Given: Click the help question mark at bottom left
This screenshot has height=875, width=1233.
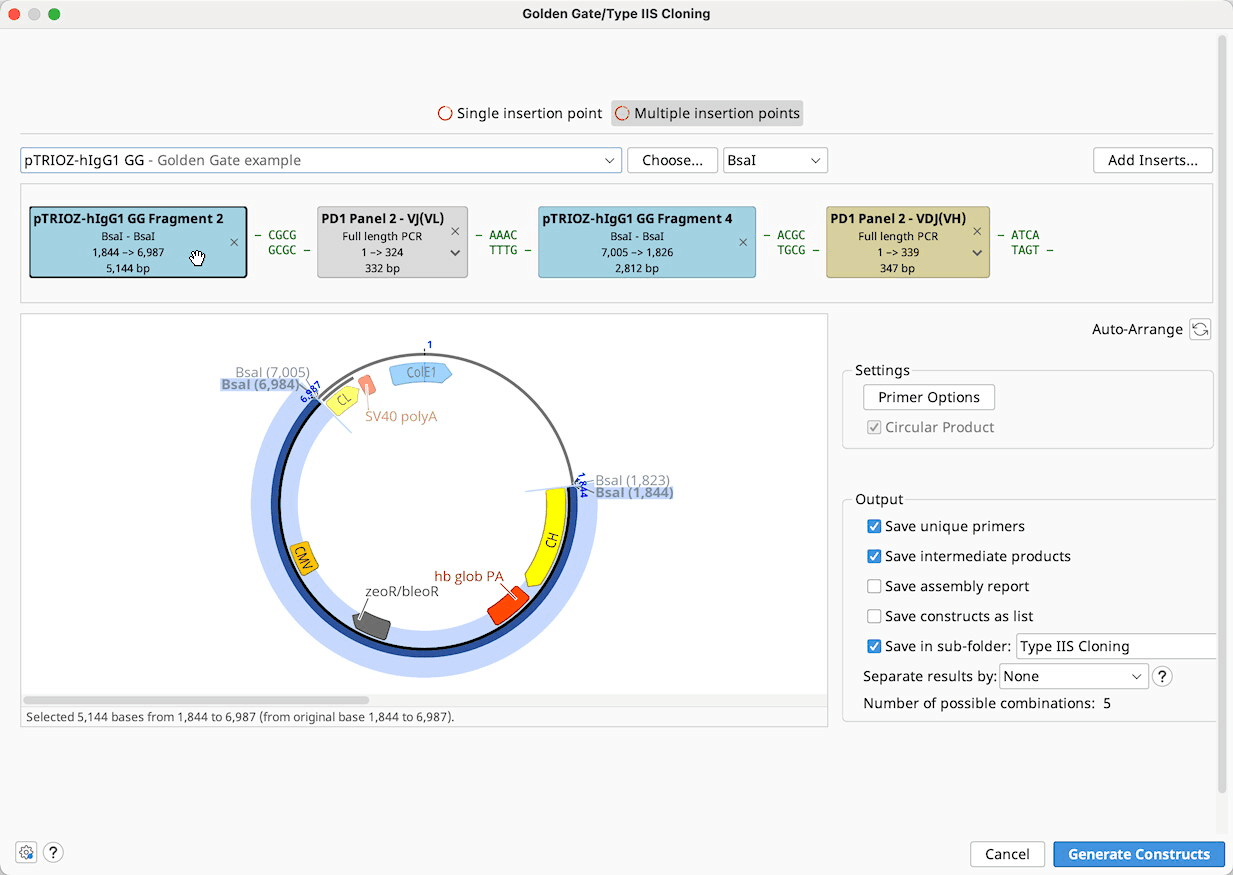Looking at the screenshot, I should click(54, 853).
